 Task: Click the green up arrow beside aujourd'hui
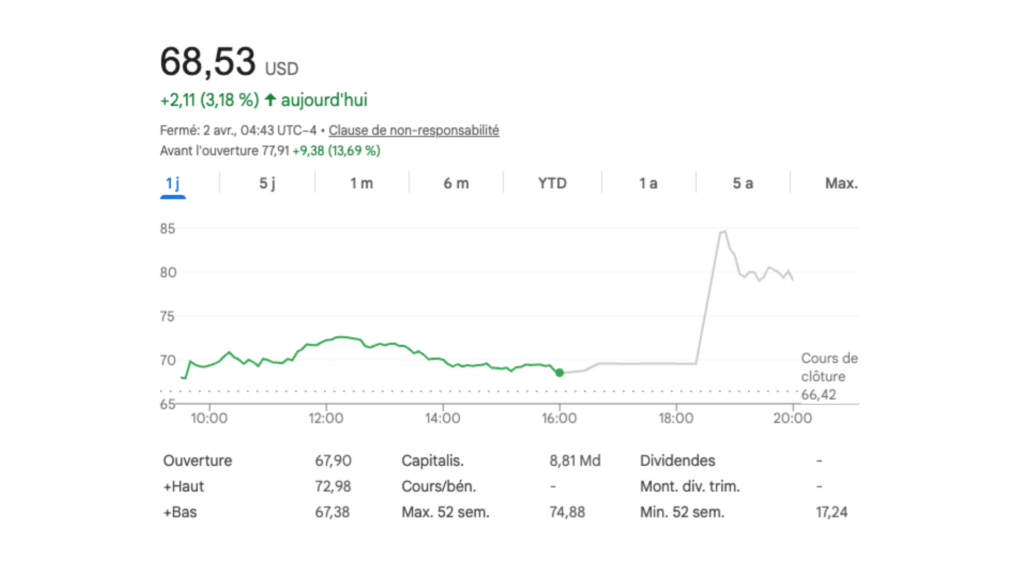tap(270, 100)
